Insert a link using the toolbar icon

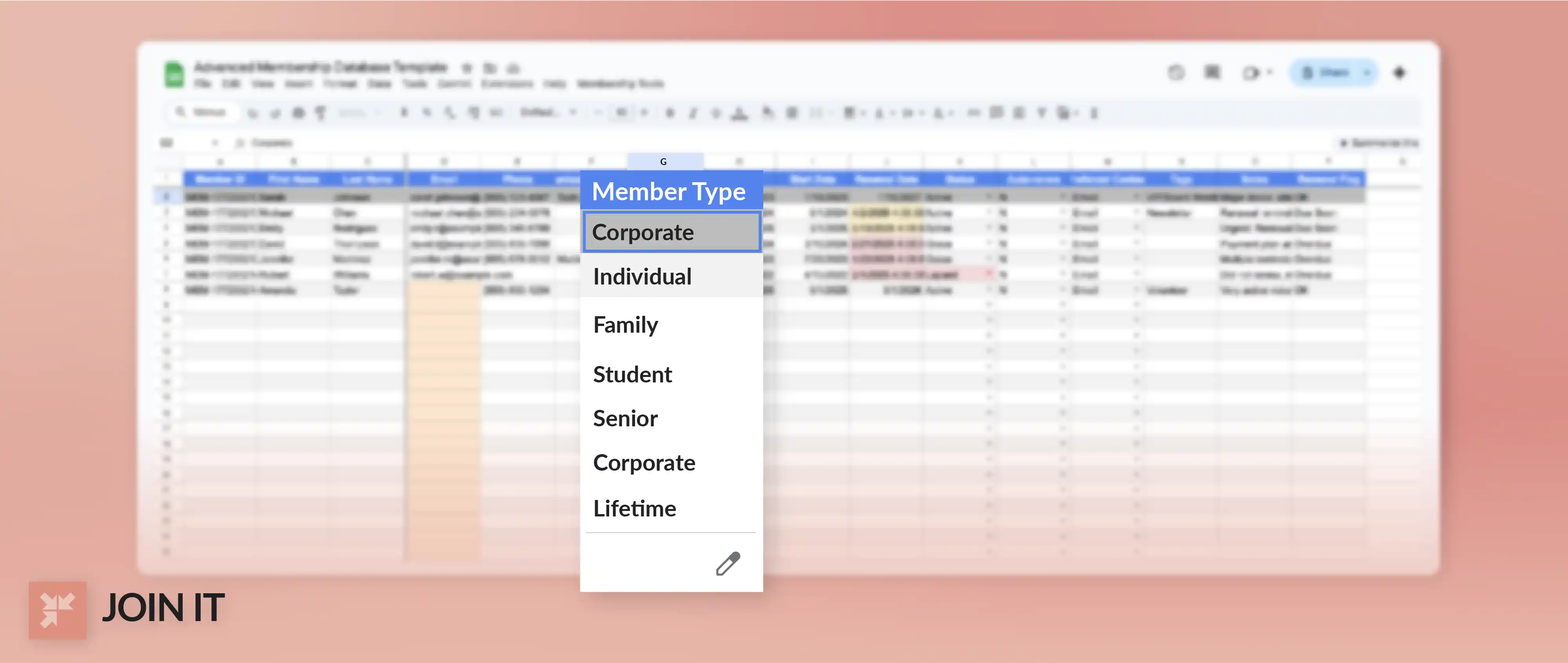pos(973,112)
